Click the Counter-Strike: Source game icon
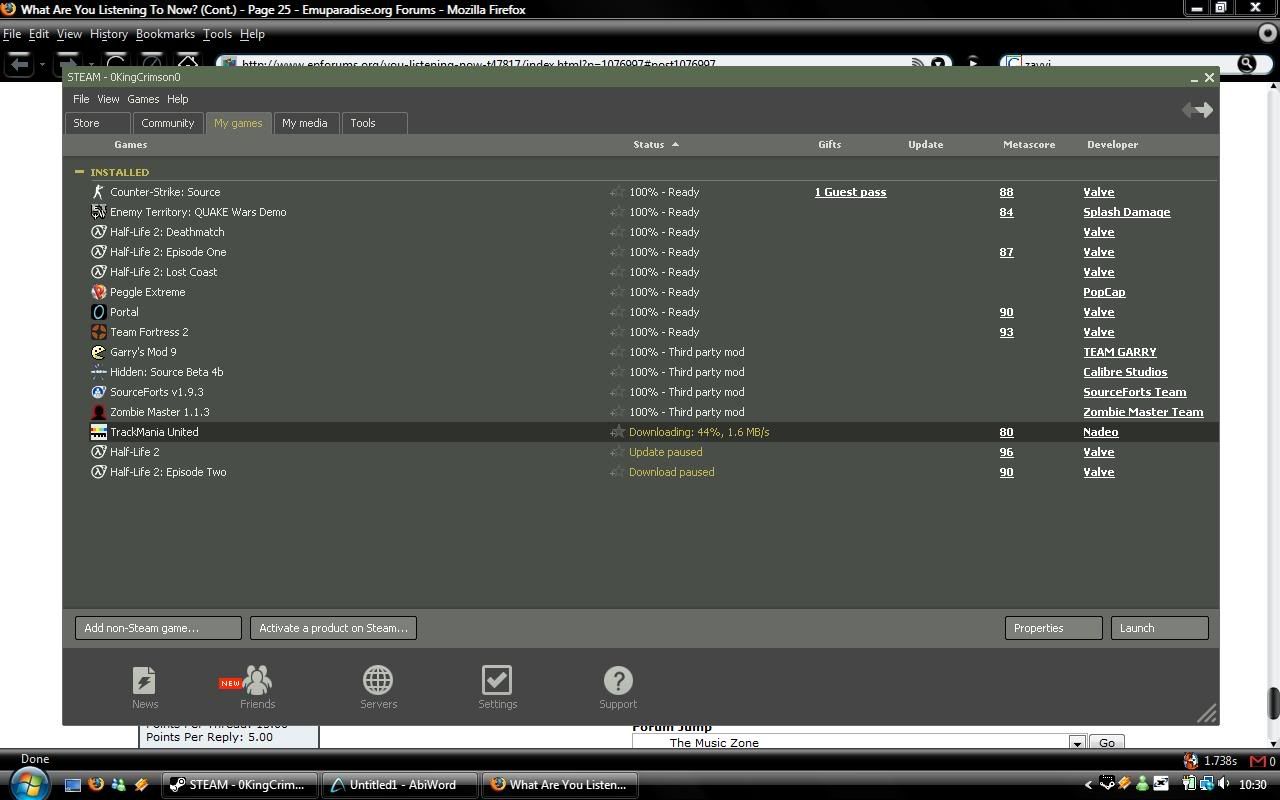Screen dimensions: 1280x800 pyautogui.click(x=98, y=192)
